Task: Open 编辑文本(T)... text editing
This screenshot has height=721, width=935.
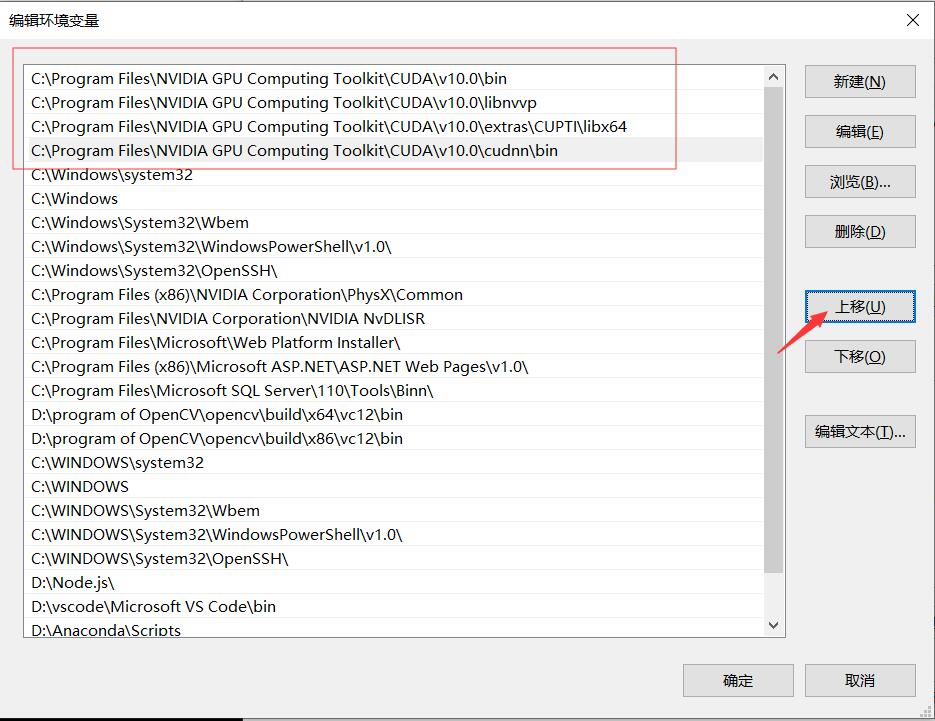Action: [860, 431]
